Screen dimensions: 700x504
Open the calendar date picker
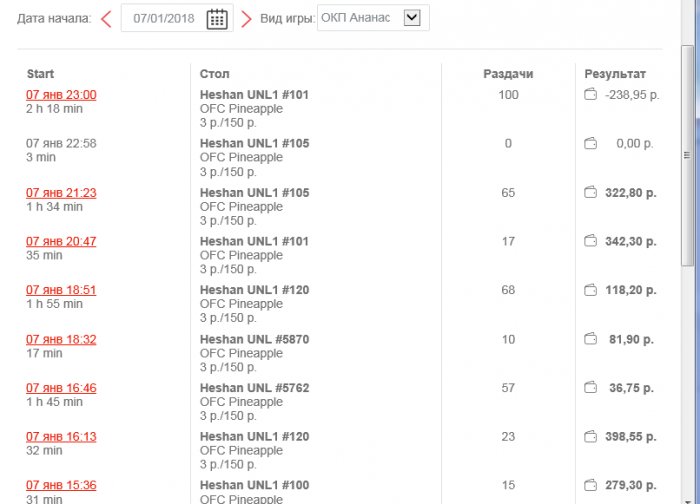(x=217, y=19)
